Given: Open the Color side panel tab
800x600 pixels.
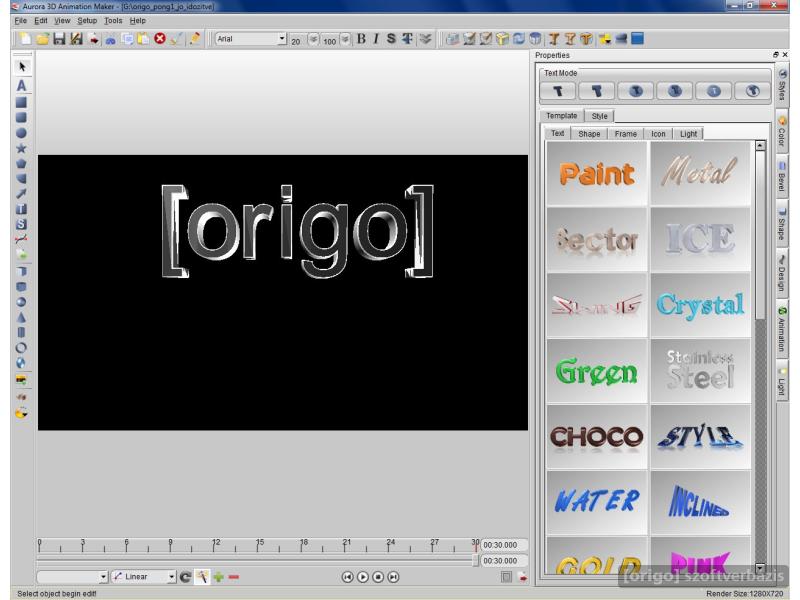Looking at the screenshot, I should [782, 132].
